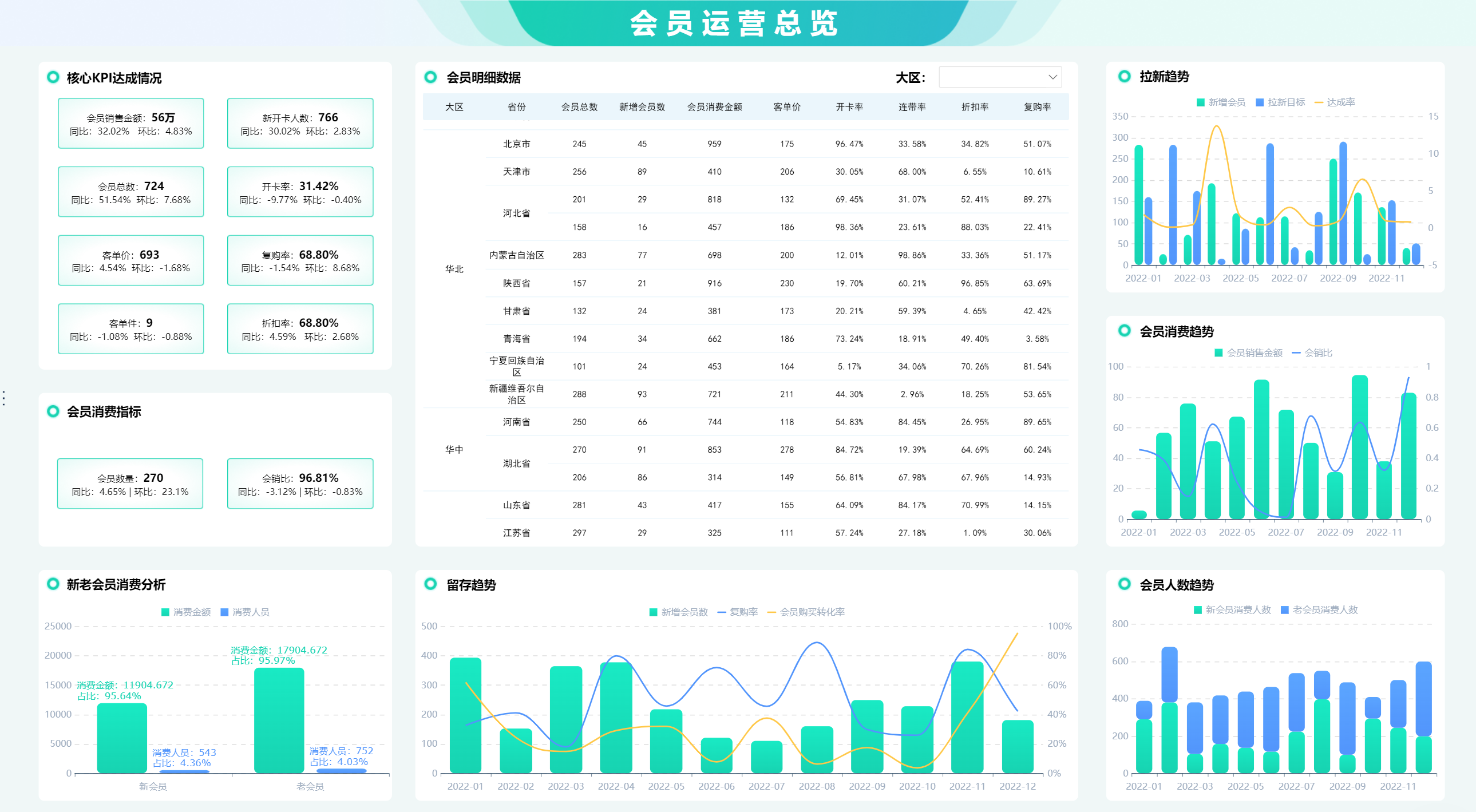
Task: Click the ring icon beside 留存趋势
Action: [430, 584]
